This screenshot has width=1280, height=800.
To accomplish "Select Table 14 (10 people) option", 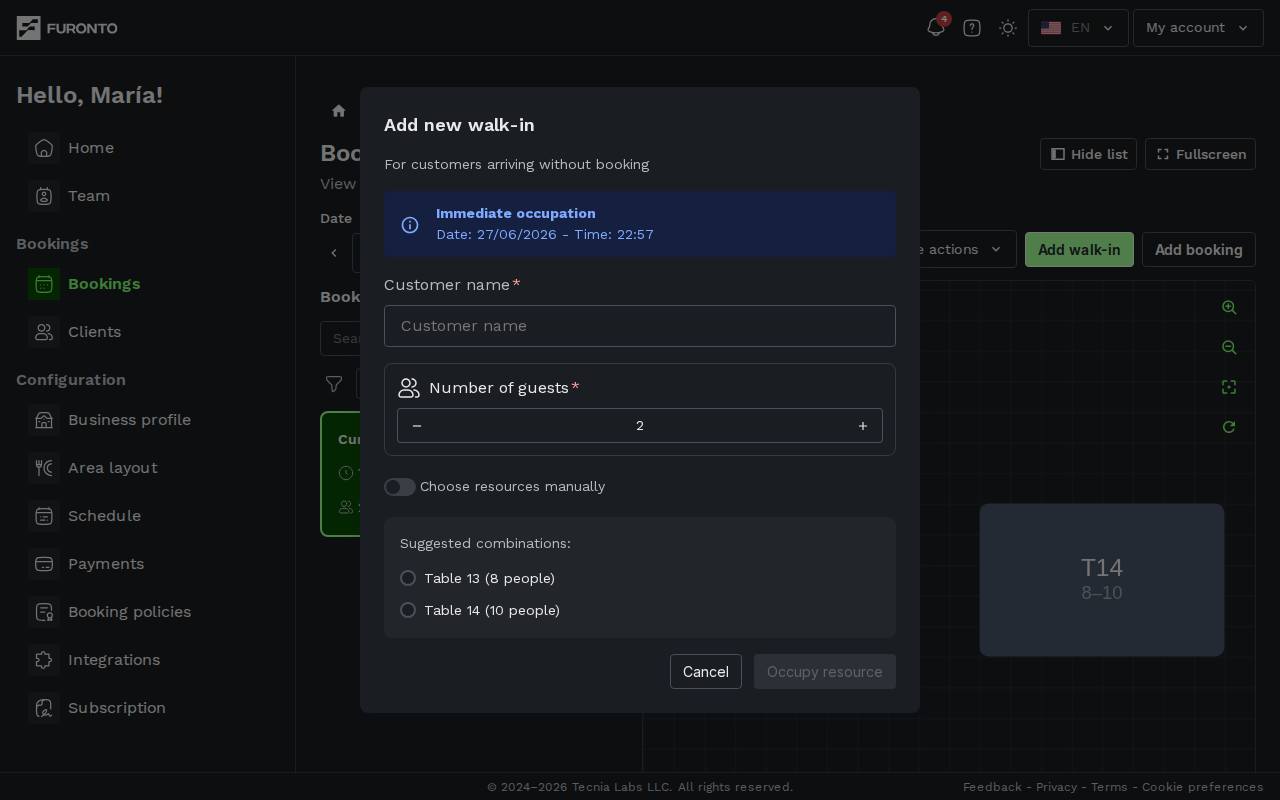I will [x=408, y=610].
